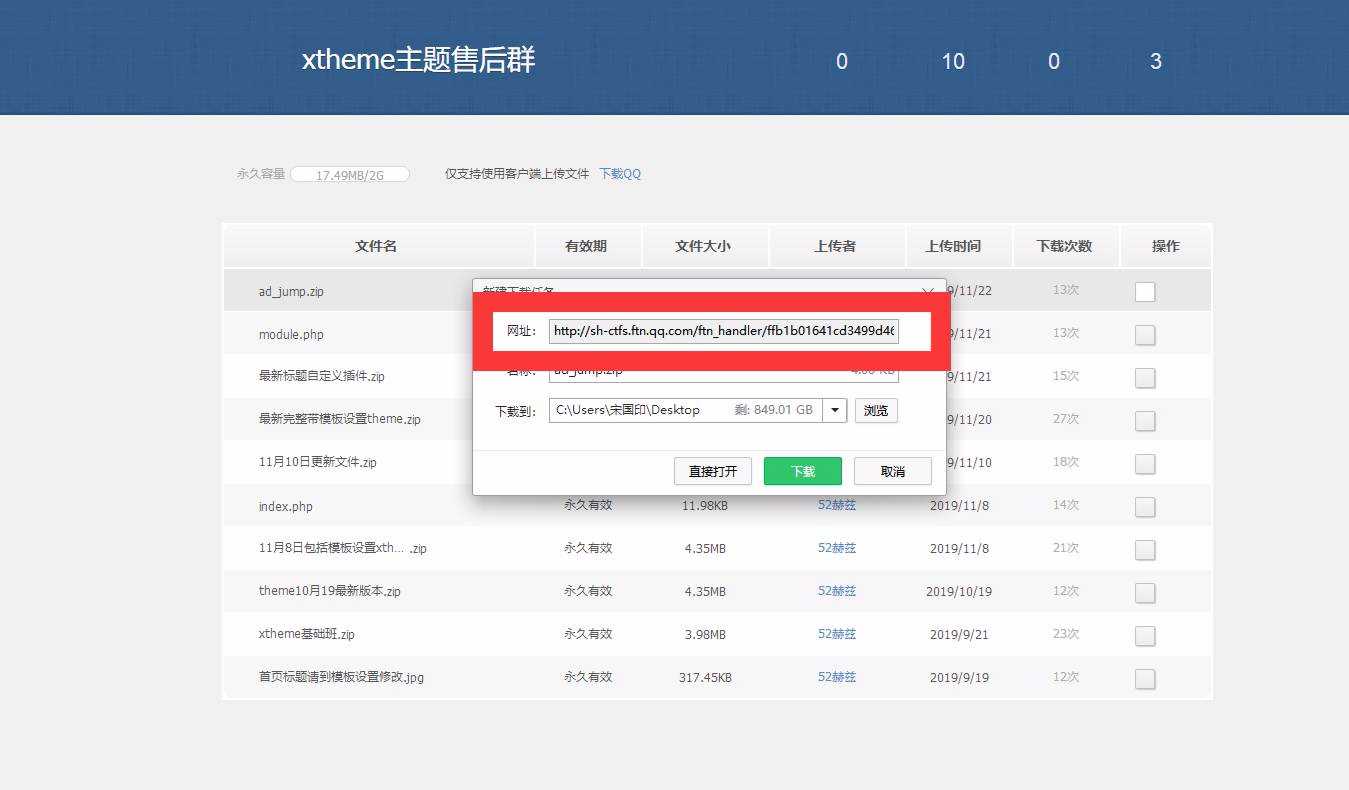Image resolution: width=1349 pixels, height=790 pixels.
Task: Click the 23次 download count
Action: click(1066, 634)
